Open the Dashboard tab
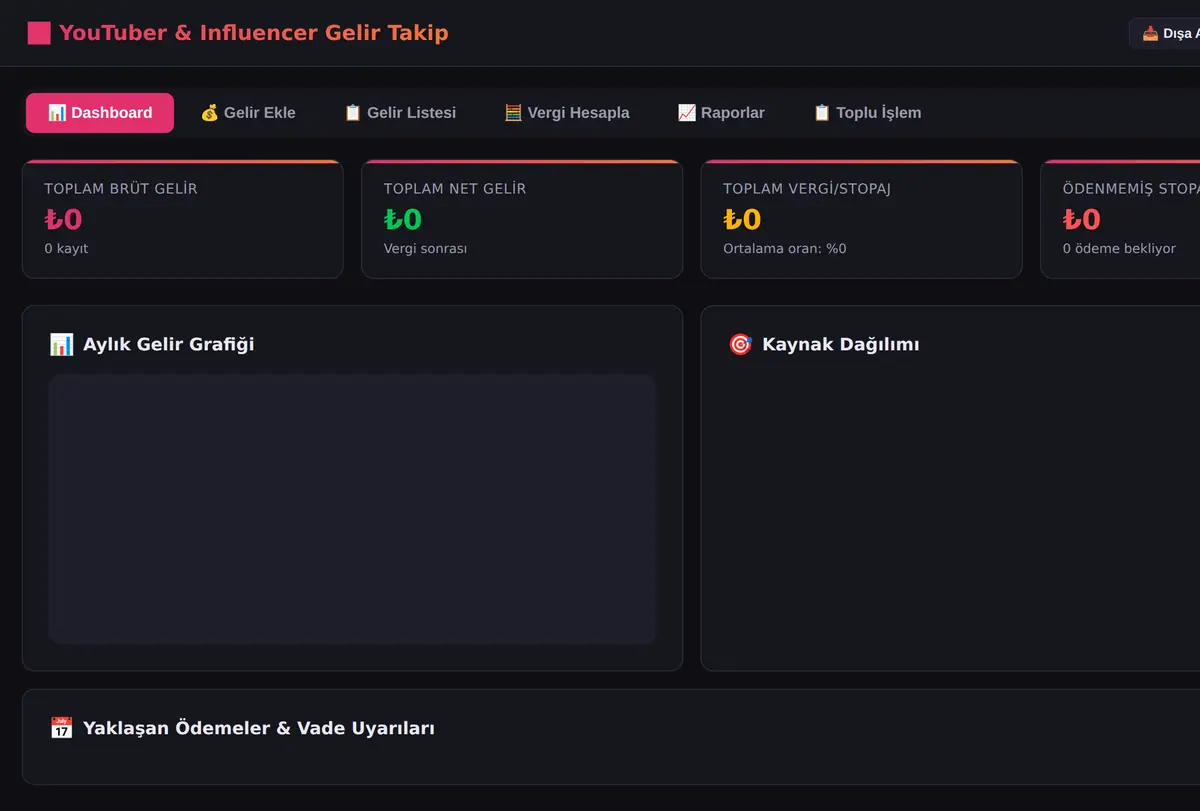 (x=100, y=113)
